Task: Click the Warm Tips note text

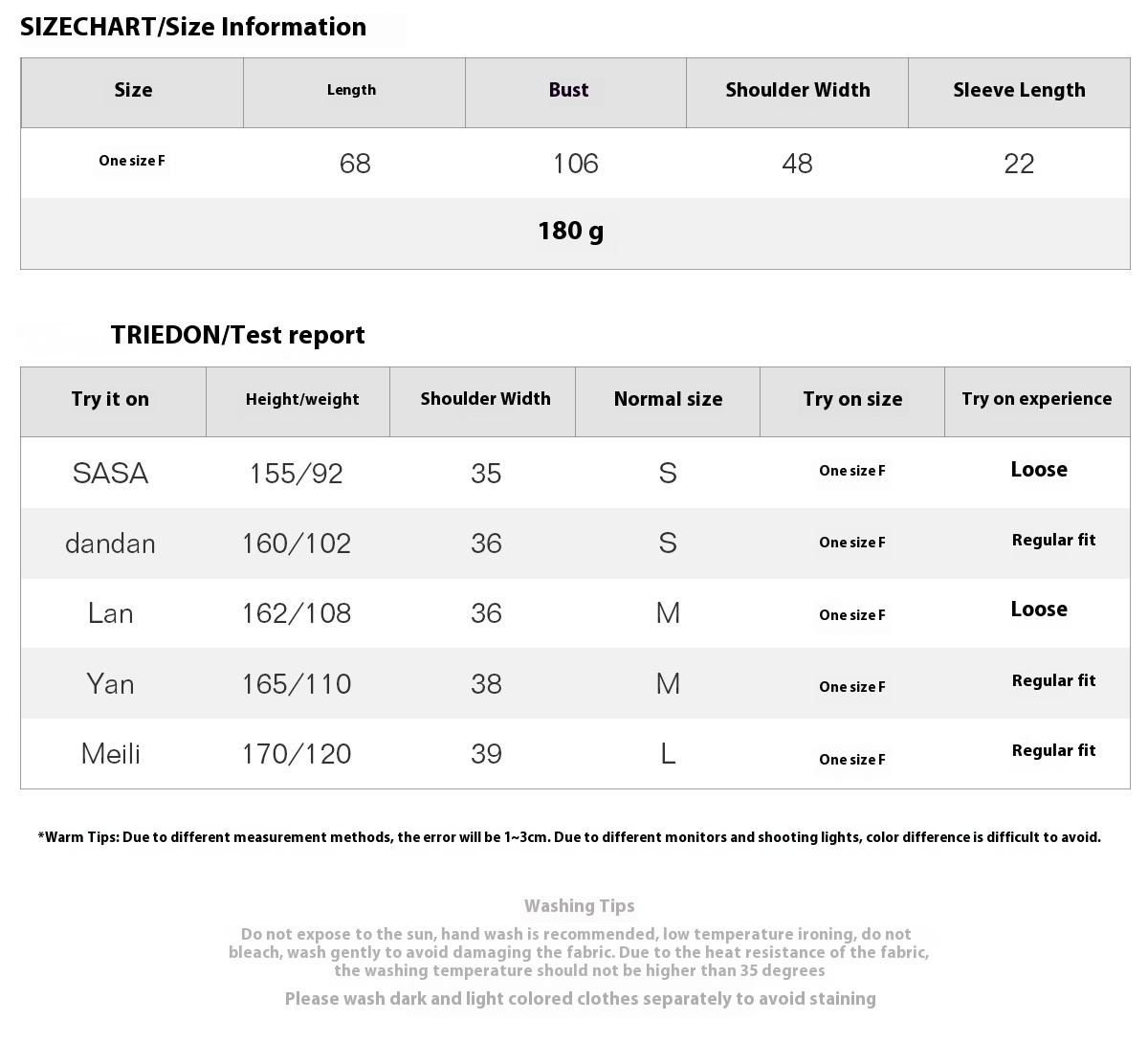Action: (569, 837)
